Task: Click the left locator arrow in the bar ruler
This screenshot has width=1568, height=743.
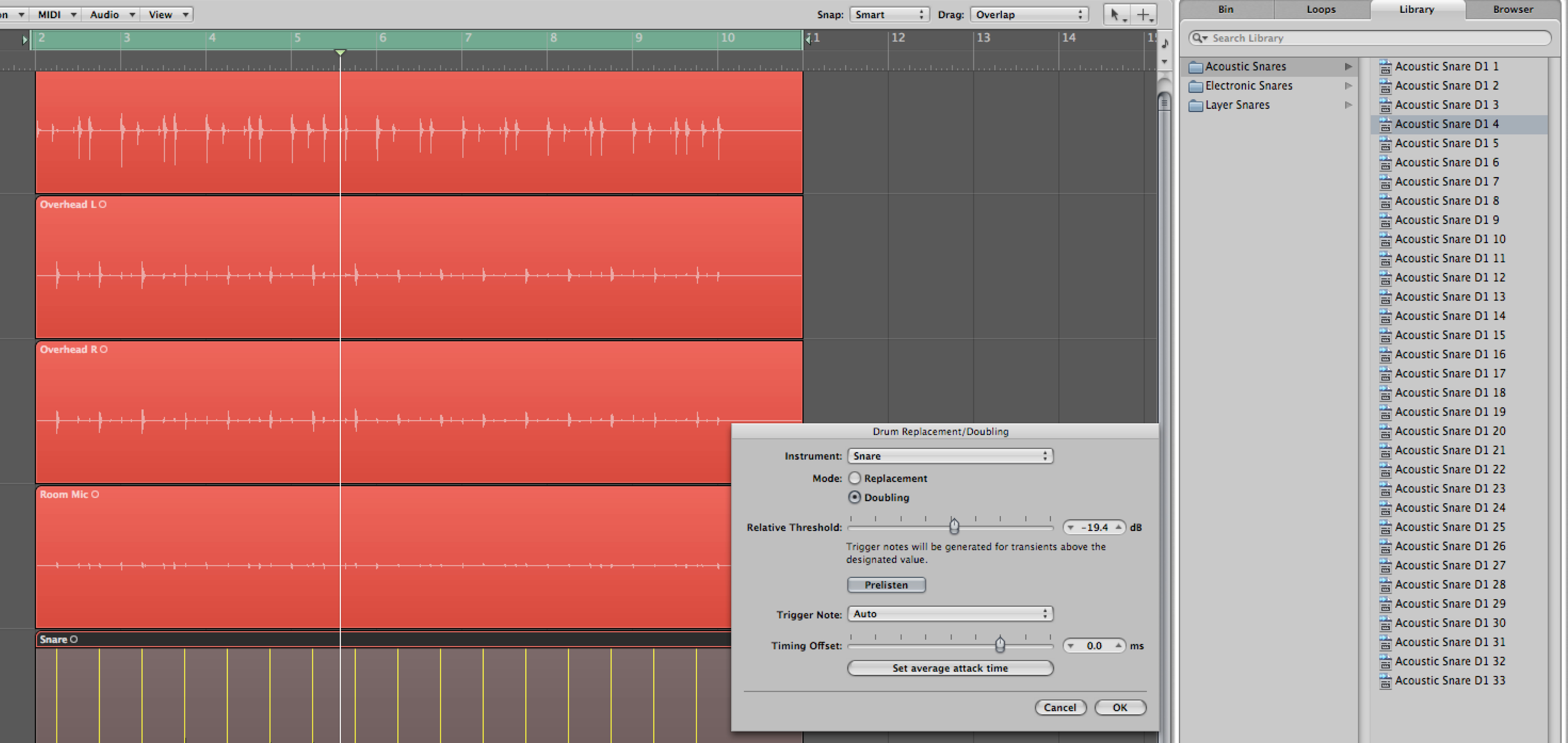Action: click(x=25, y=40)
